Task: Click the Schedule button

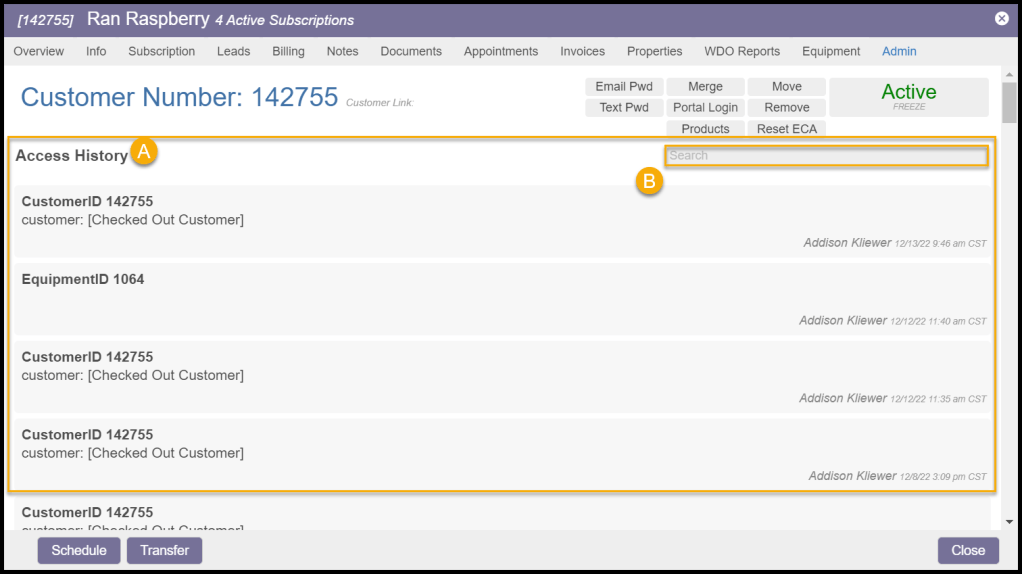Action: 79,550
